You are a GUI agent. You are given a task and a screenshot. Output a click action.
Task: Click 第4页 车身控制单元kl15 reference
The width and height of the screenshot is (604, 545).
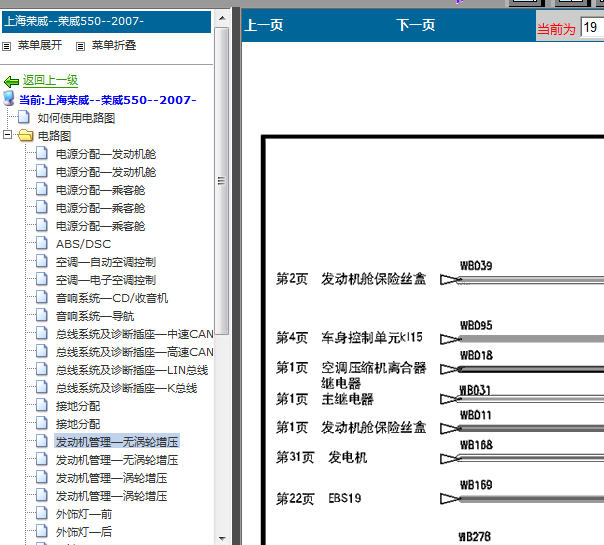[x=349, y=338]
